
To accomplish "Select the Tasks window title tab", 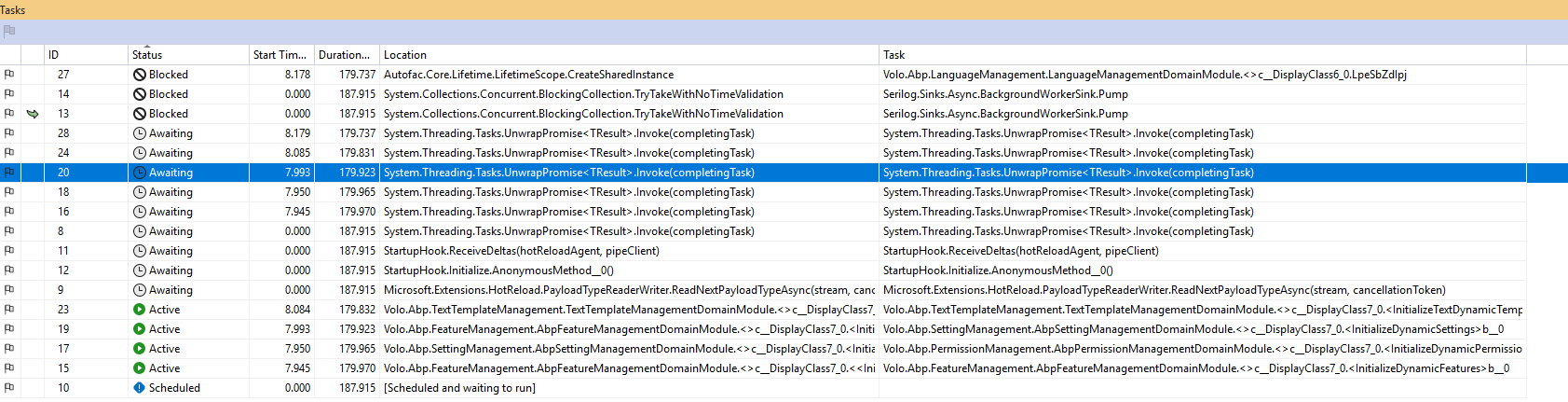I will click(x=13, y=9).
